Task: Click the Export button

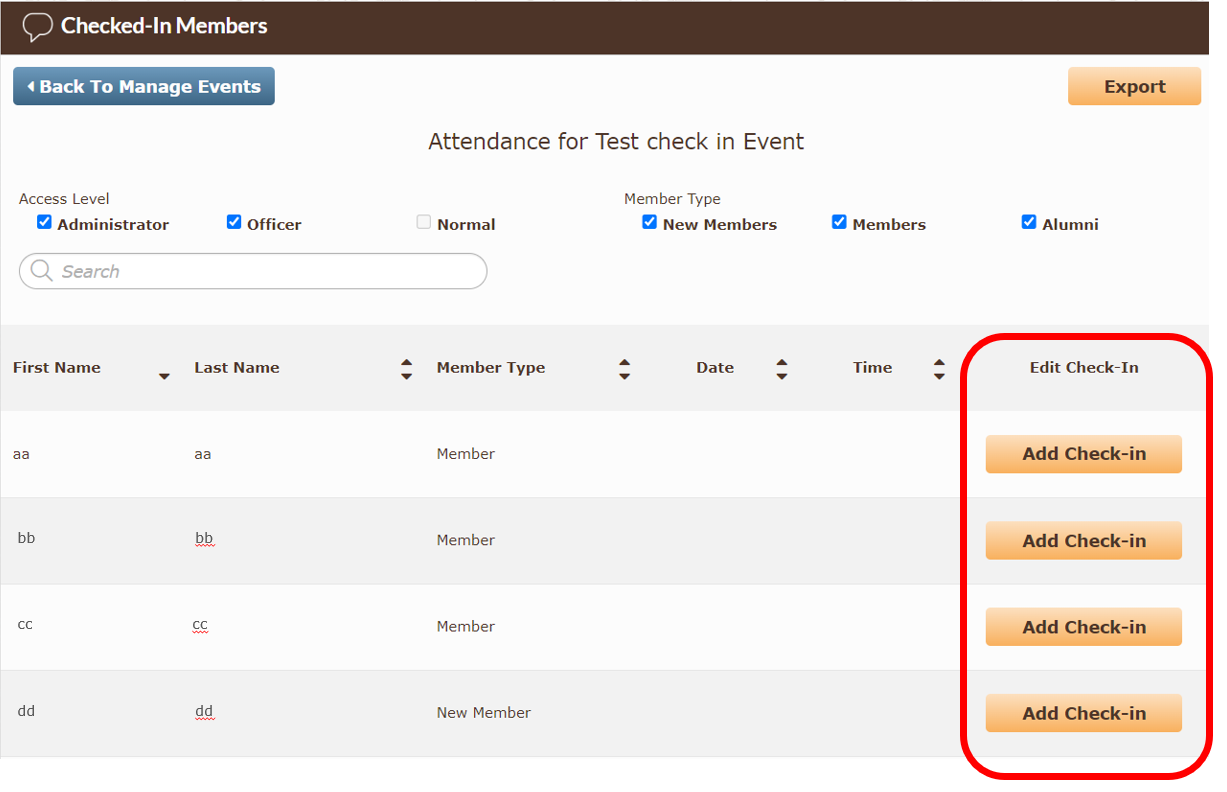Action: click(1134, 86)
